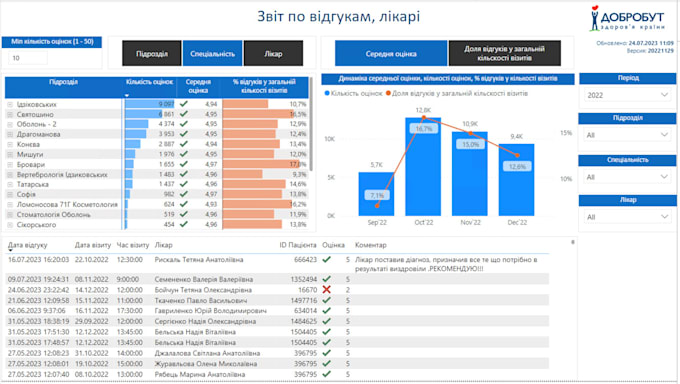Sort by ID Пацієнта column
The height and width of the screenshot is (384, 680).
[298, 245]
